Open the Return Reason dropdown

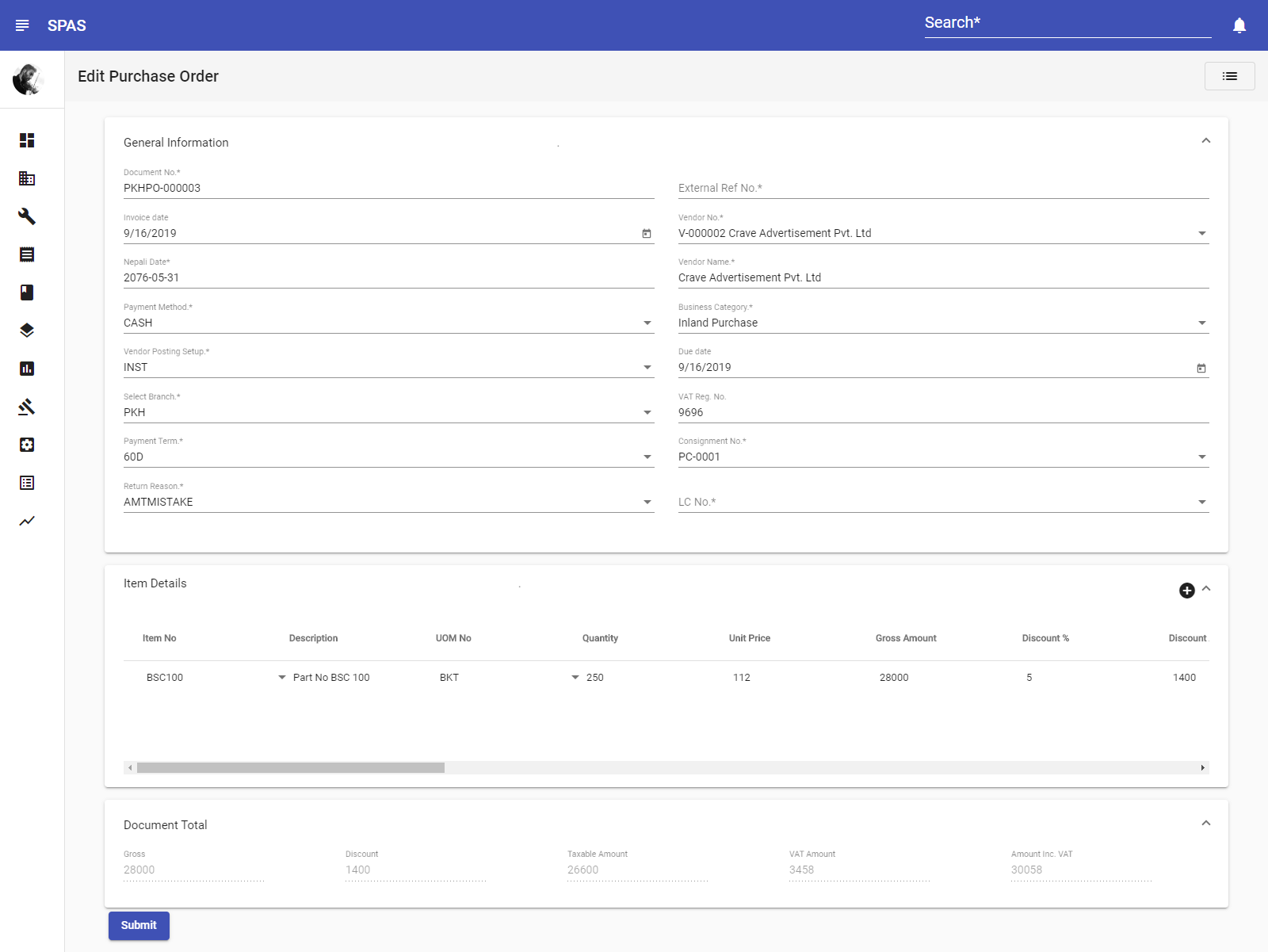click(x=647, y=503)
